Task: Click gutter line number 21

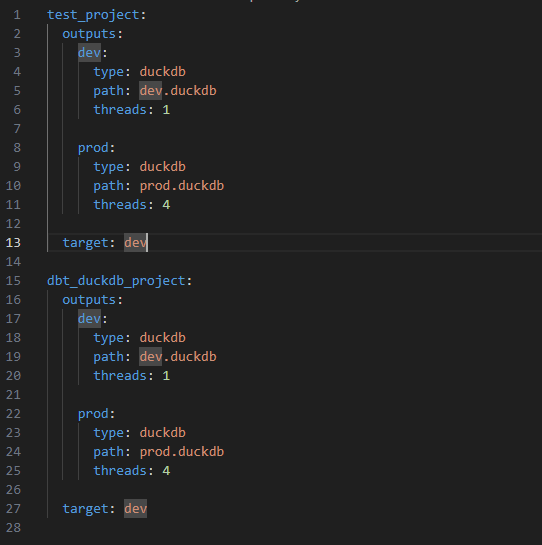Action: coord(13,395)
